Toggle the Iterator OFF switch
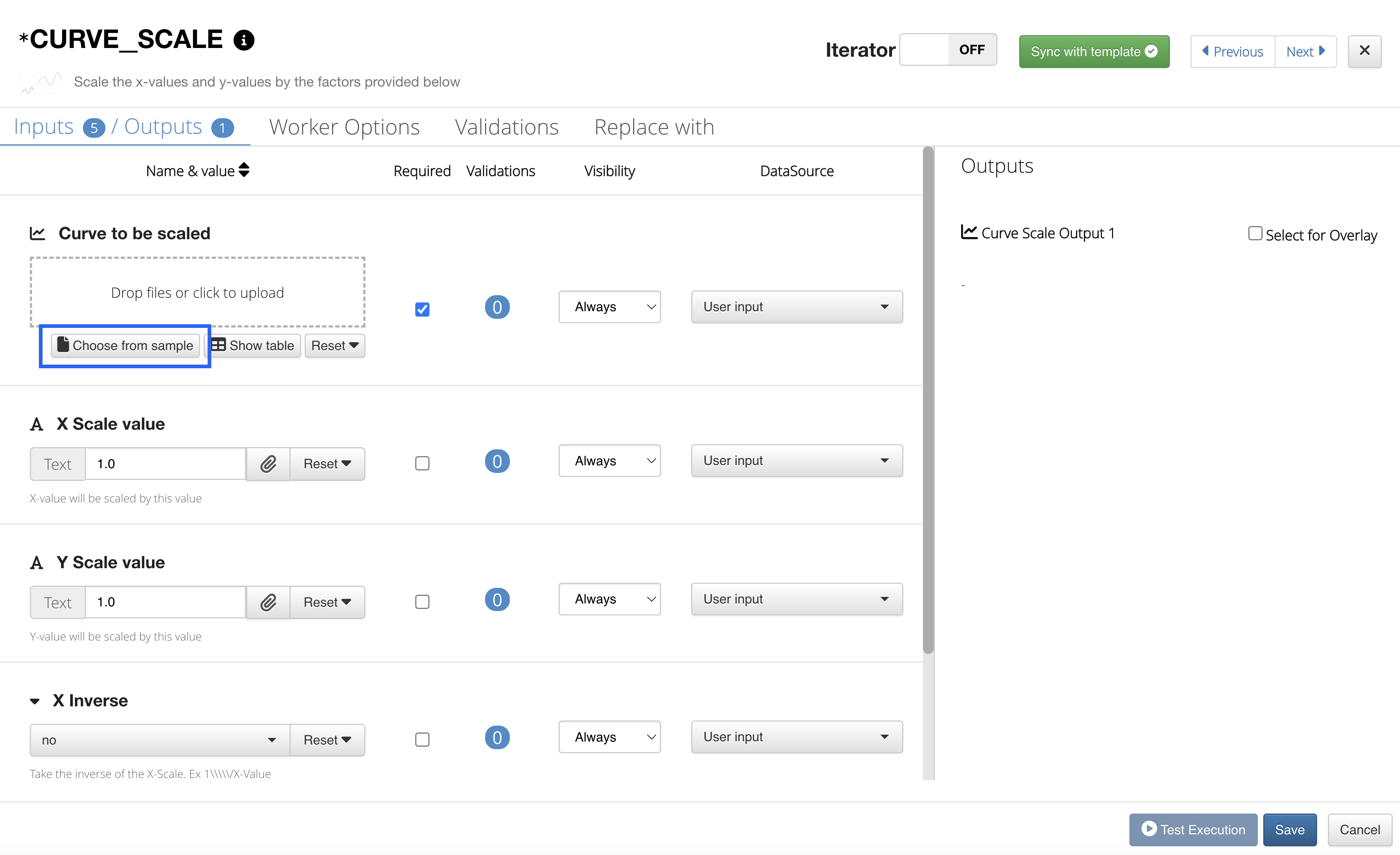This screenshot has width=1400, height=855. [x=948, y=50]
